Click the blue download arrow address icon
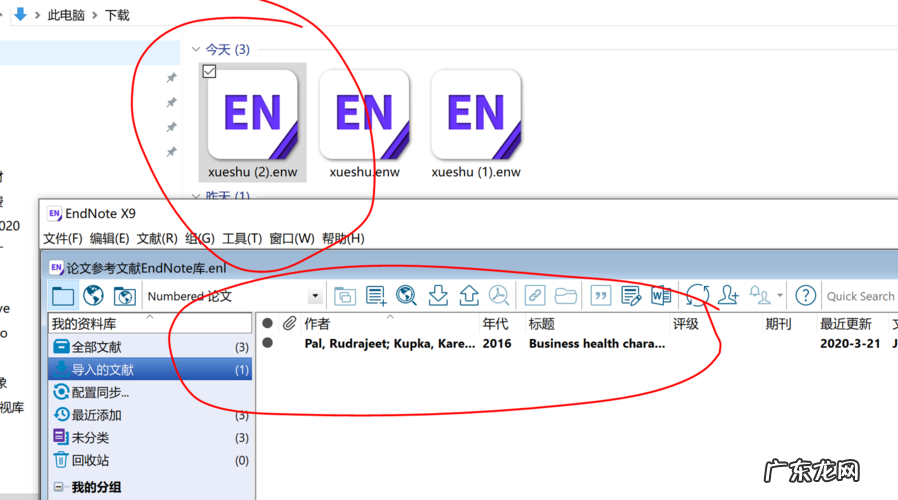The height and width of the screenshot is (500, 898). point(20,14)
